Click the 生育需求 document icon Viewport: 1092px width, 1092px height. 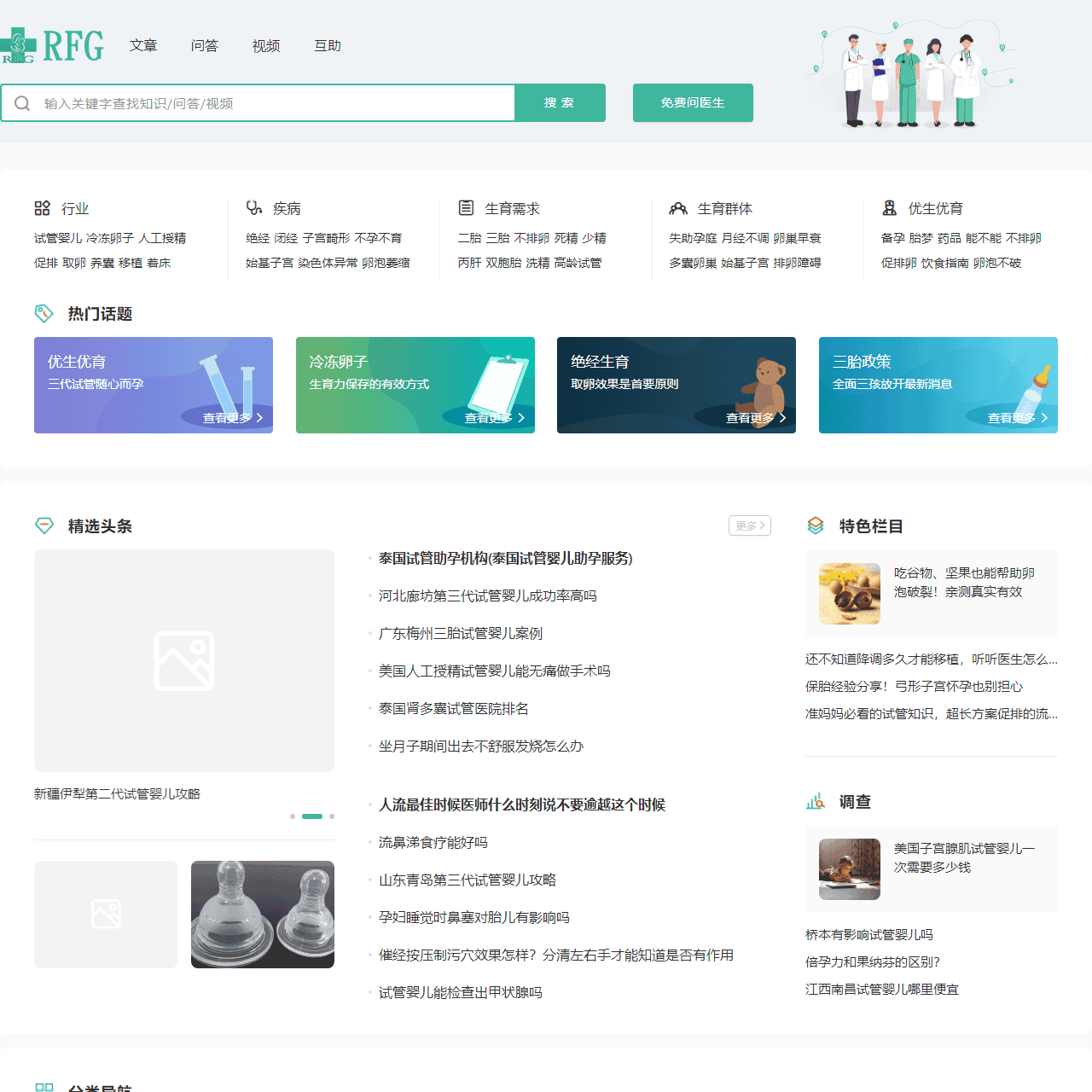[x=467, y=207]
